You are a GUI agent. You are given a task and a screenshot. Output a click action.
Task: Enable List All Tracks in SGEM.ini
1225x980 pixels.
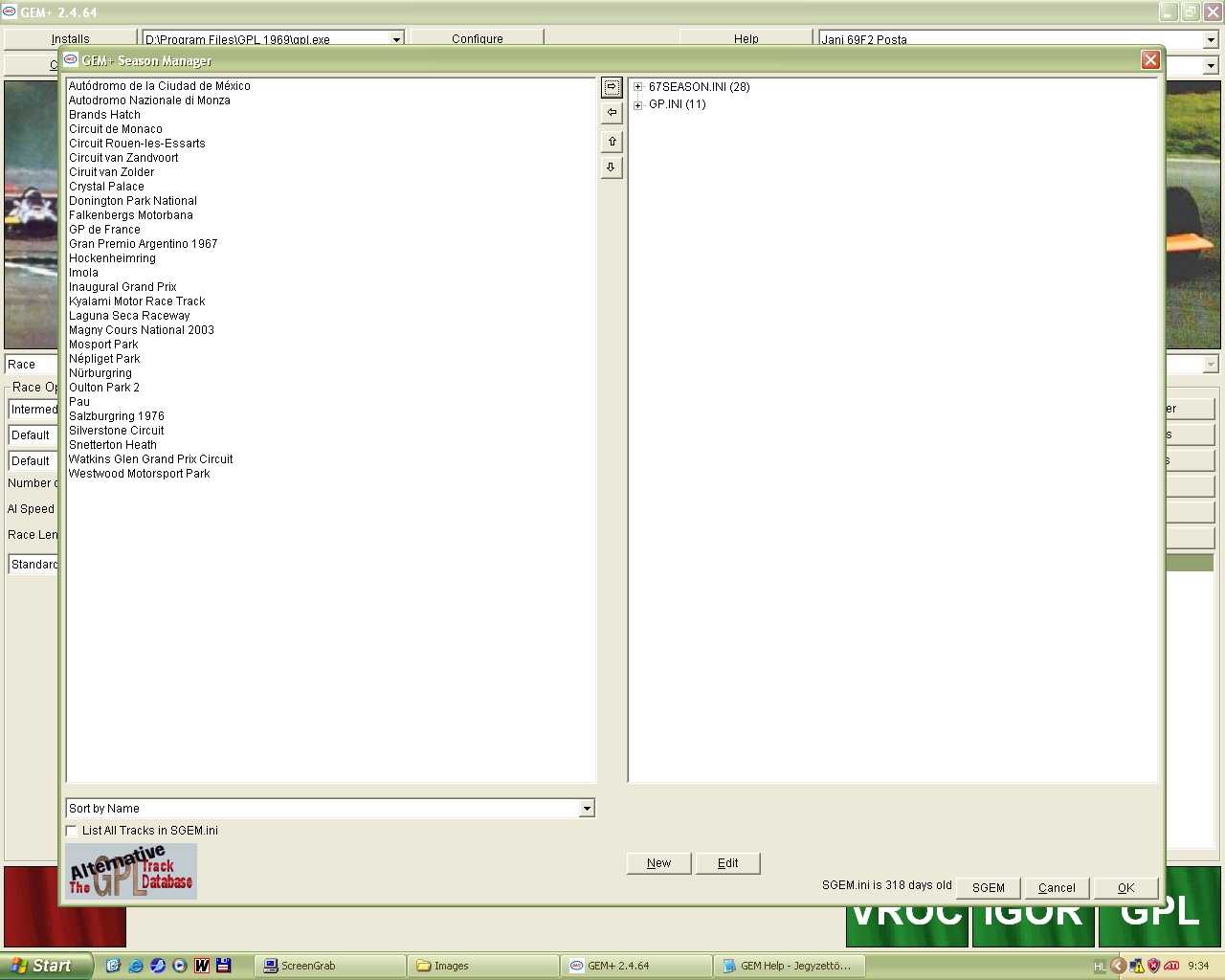click(72, 831)
